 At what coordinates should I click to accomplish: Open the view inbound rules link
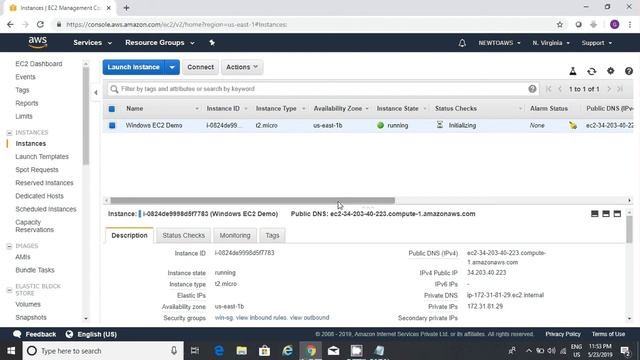pos(261,318)
